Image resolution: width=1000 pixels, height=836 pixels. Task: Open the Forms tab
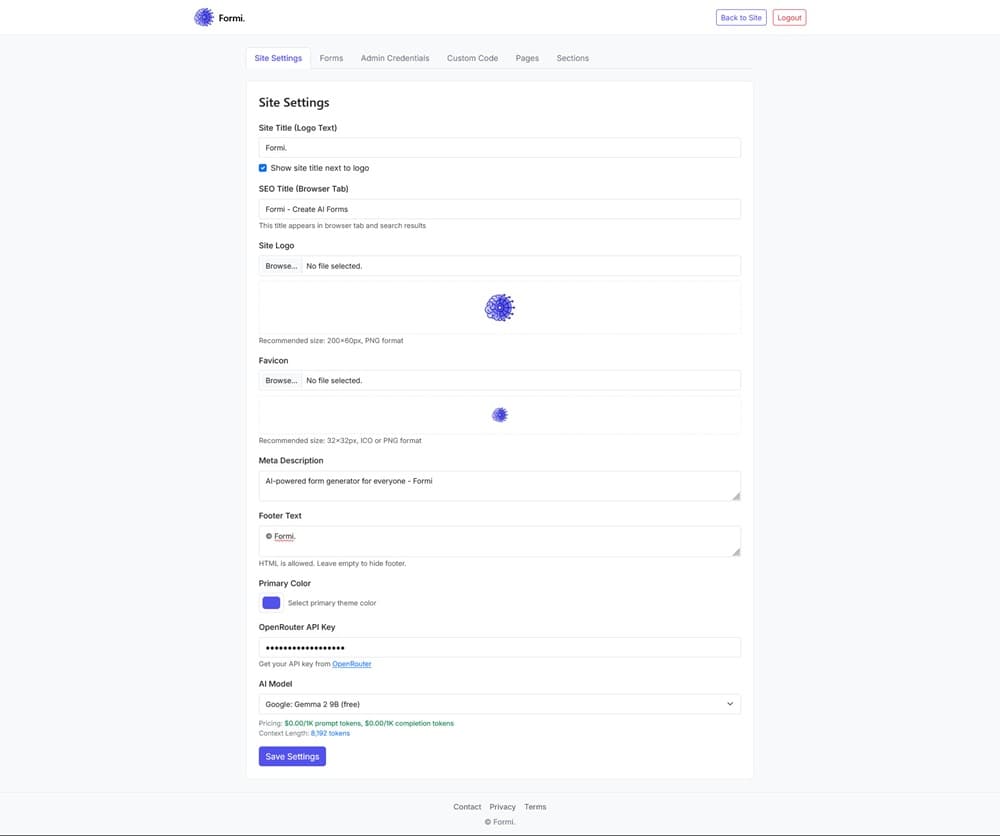(x=331, y=58)
